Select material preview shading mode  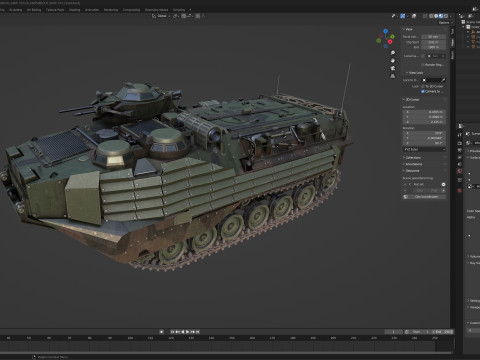(441, 16)
